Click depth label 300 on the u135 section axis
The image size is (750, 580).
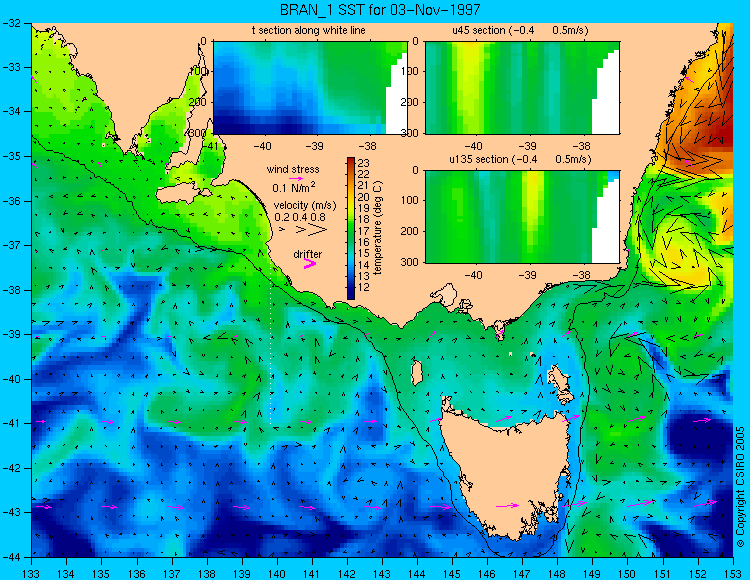pyautogui.click(x=410, y=262)
